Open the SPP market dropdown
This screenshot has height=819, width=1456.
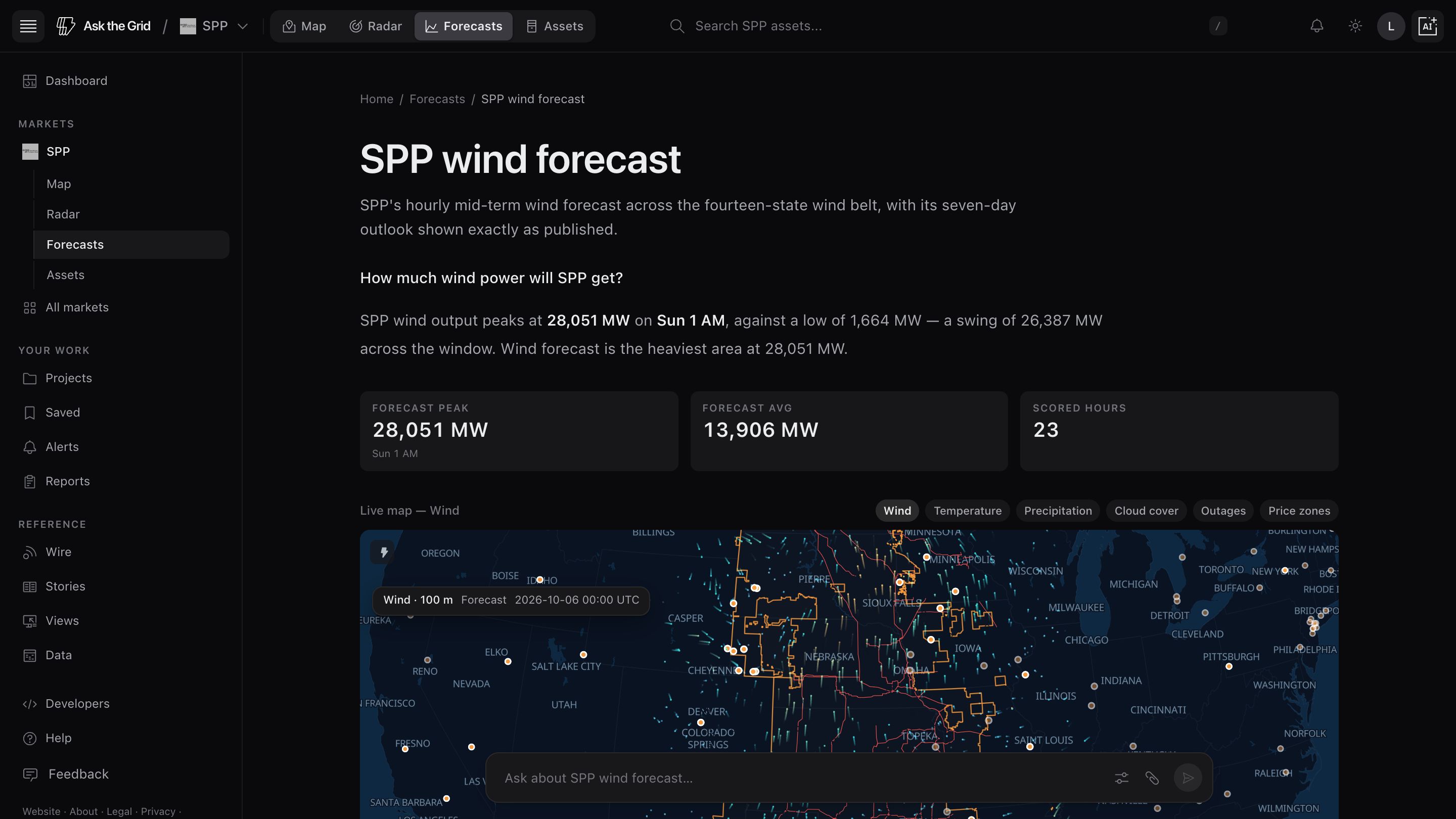coord(214,26)
